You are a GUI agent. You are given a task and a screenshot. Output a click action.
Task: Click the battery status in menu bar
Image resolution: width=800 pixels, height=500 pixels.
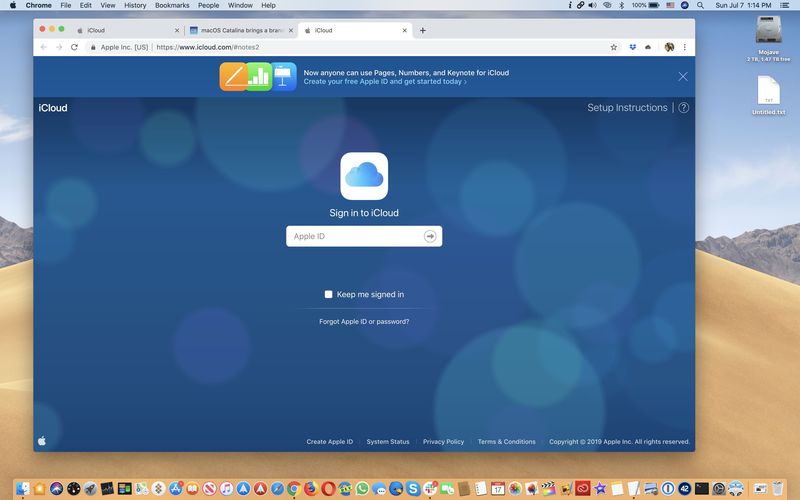point(645,5)
